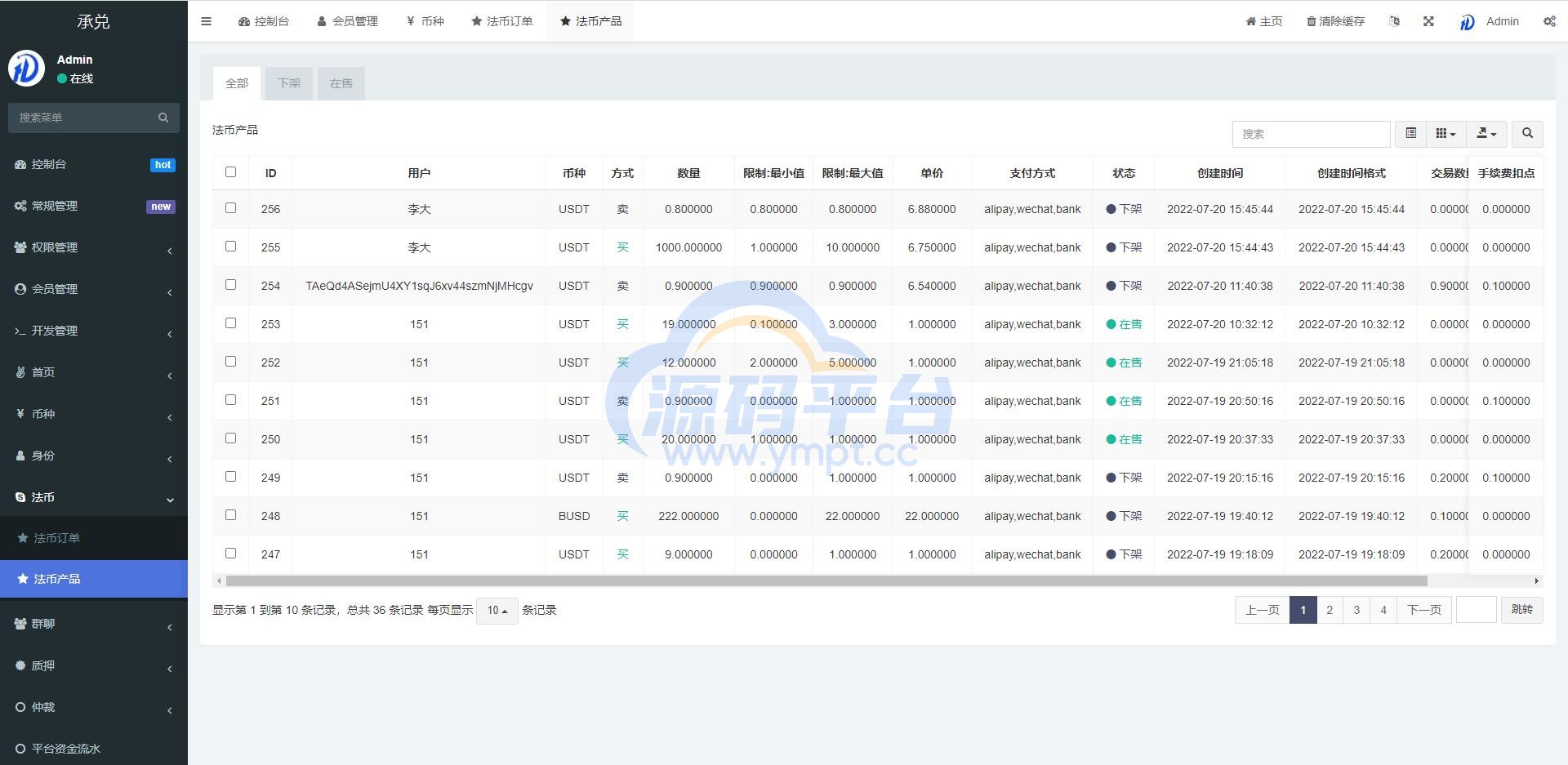Click the 质押 gear icon in sidebar

tap(20, 665)
